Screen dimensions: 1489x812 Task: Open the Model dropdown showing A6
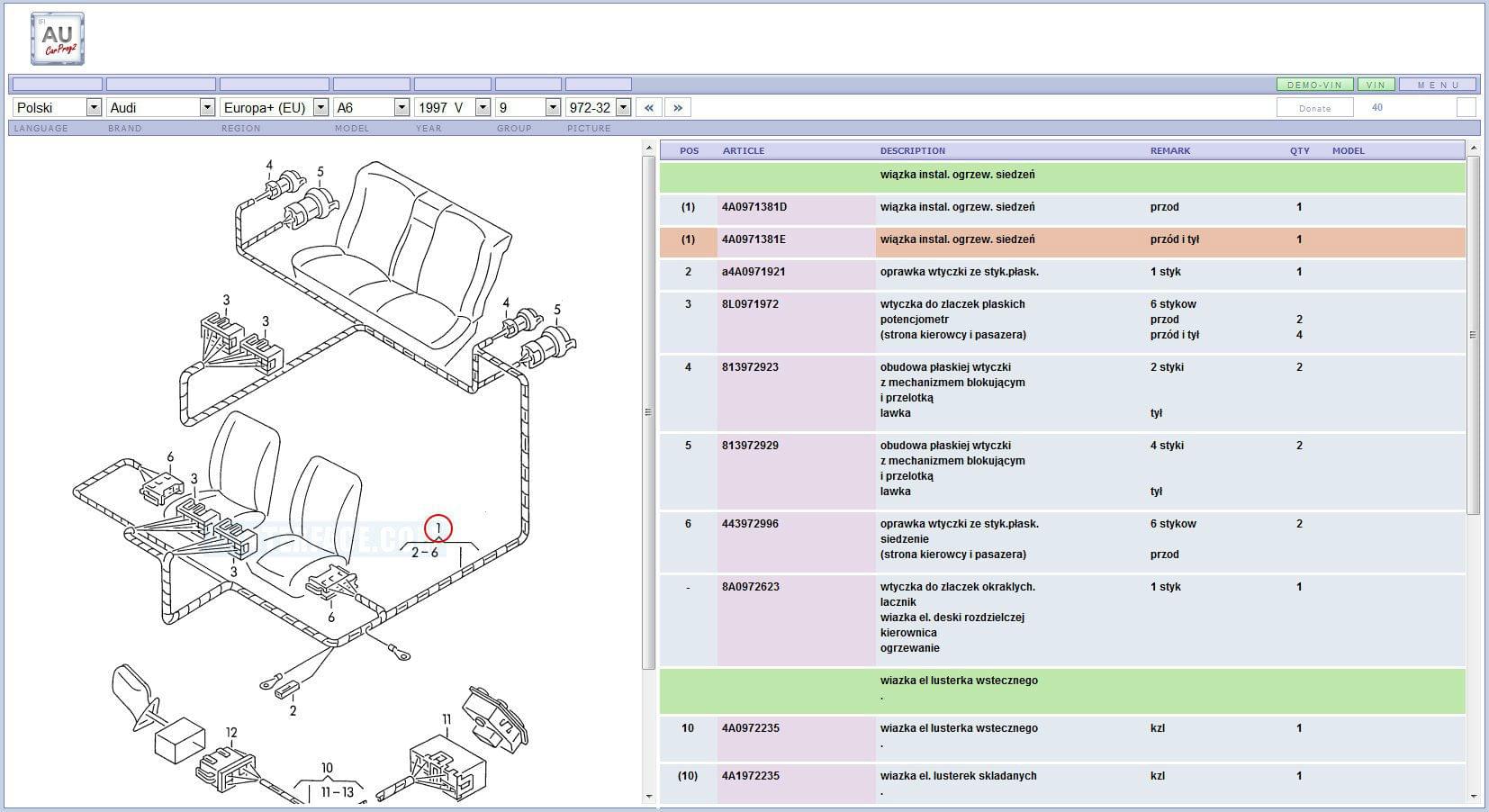371,107
